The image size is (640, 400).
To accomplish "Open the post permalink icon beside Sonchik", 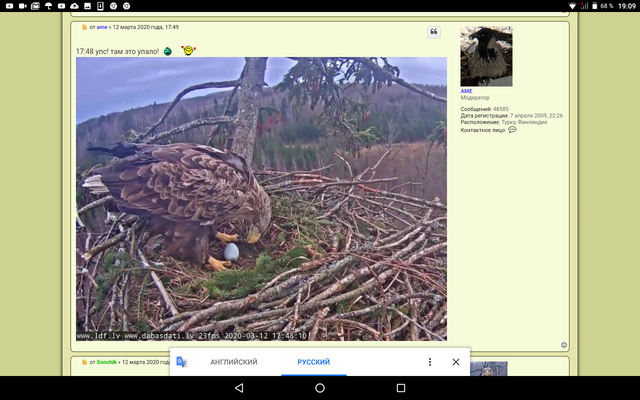I will (84, 362).
